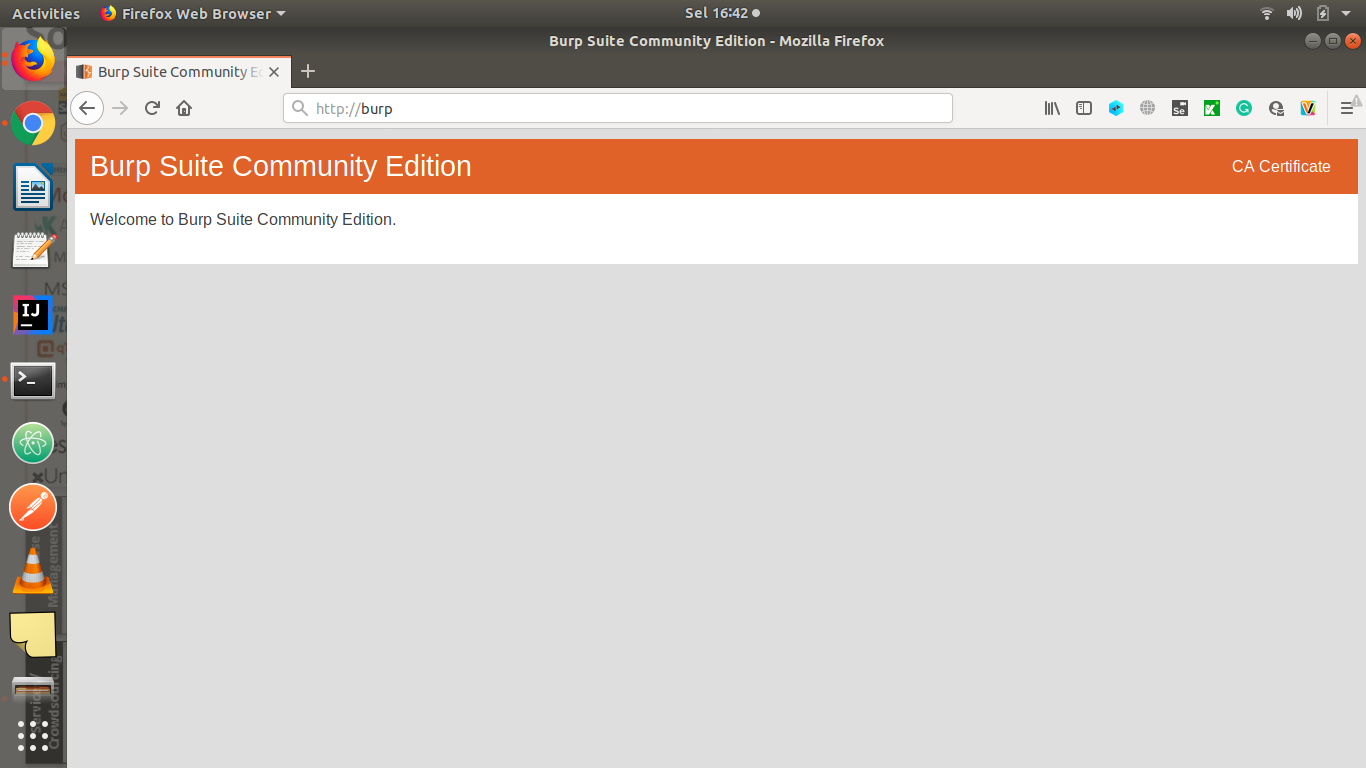Reload the current Burp page
Screen dimensions: 1366x768
pyautogui.click(x=152, y=108)
